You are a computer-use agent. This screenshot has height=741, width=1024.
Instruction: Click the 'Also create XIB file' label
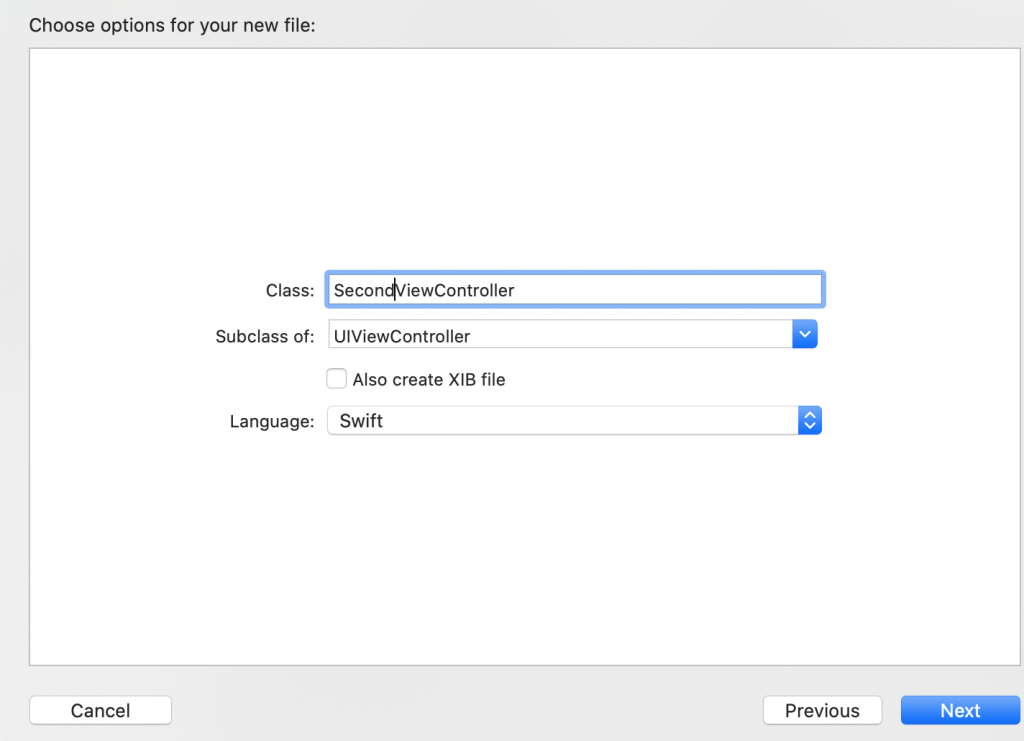pyautogui.click(x=429, y=380)
